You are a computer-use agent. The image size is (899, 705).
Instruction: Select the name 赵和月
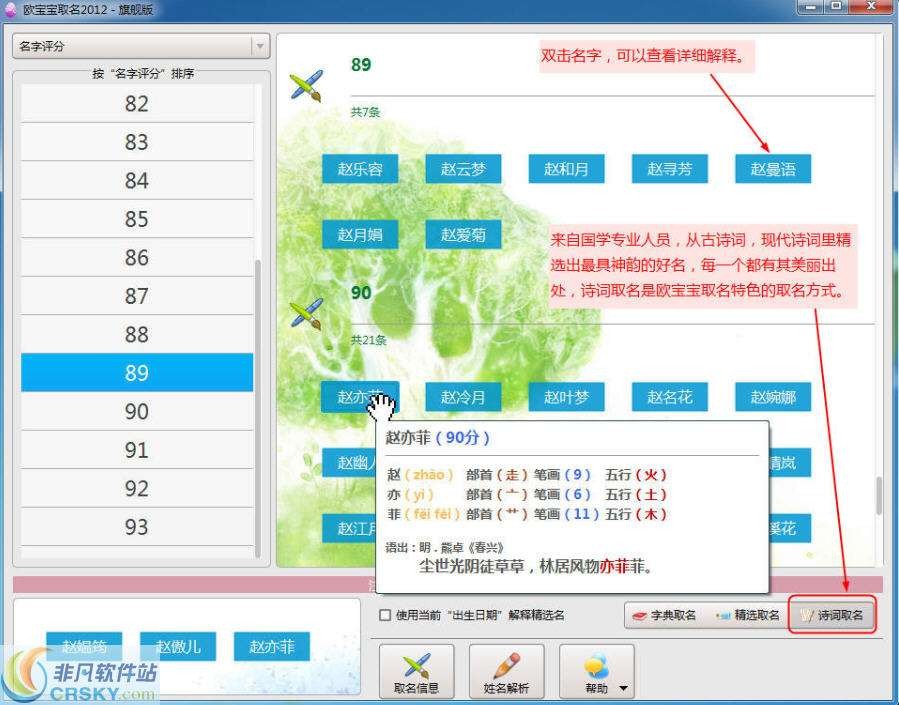(x=567, y=169)
